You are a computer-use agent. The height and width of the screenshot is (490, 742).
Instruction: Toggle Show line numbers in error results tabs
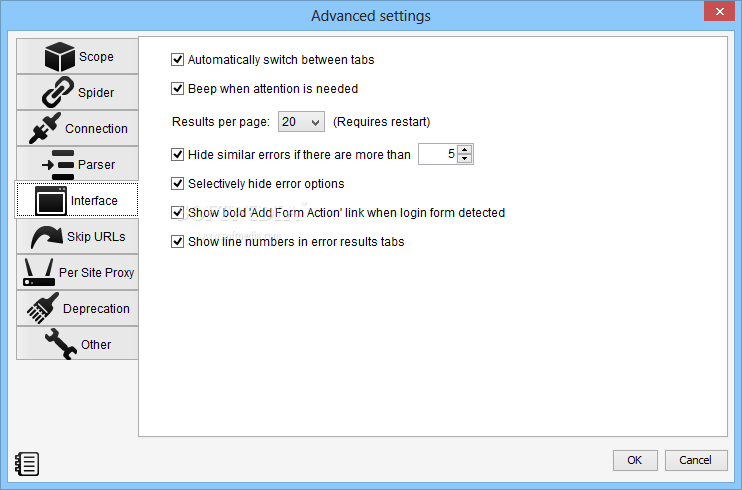tap(177, 241)
